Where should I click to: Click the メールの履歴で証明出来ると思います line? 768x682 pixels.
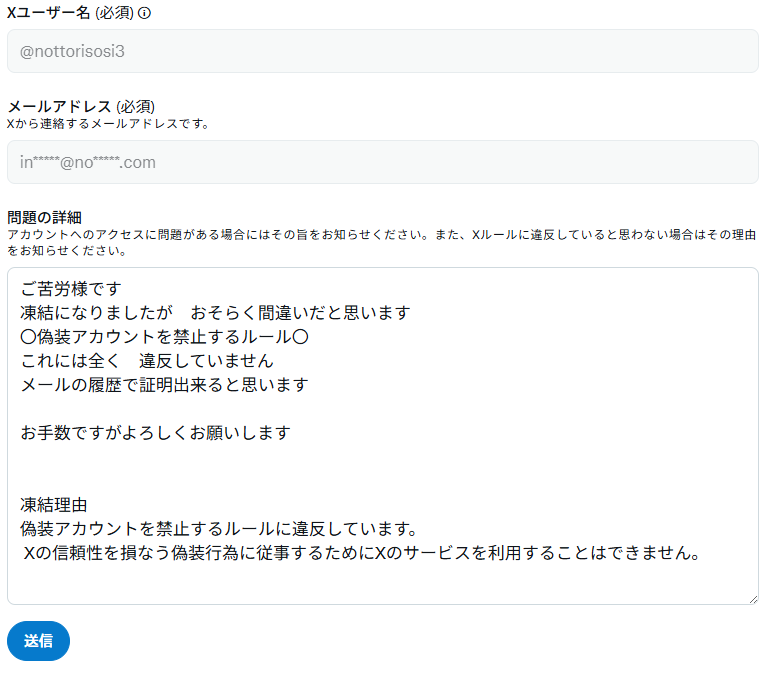(164, 385)
